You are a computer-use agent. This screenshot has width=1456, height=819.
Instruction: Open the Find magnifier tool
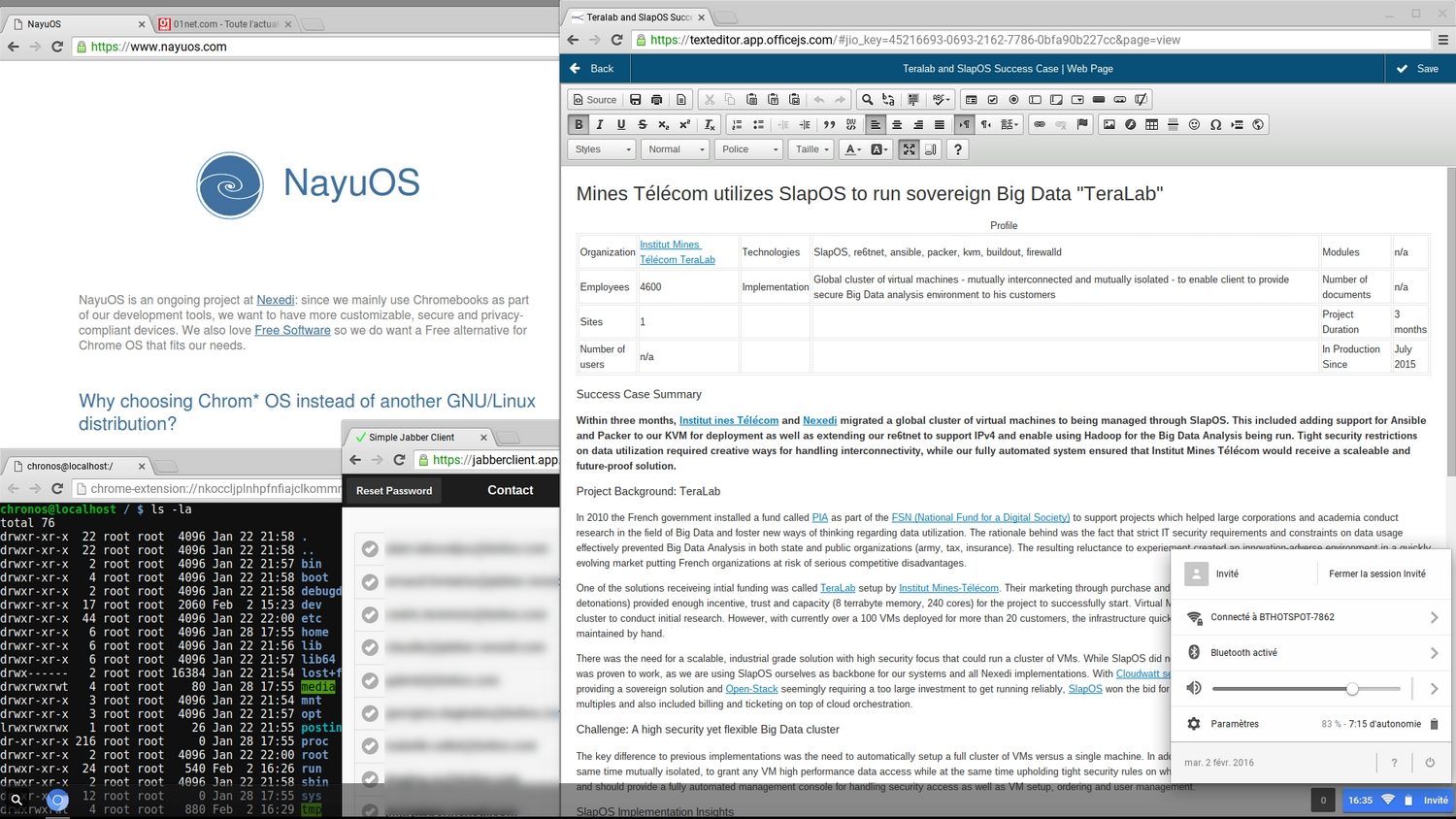(867, 100)
